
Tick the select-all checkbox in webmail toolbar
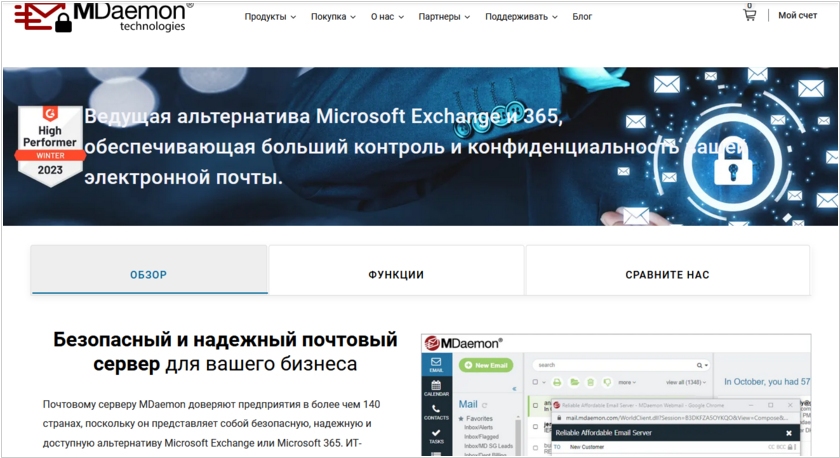tap(535, 382)
